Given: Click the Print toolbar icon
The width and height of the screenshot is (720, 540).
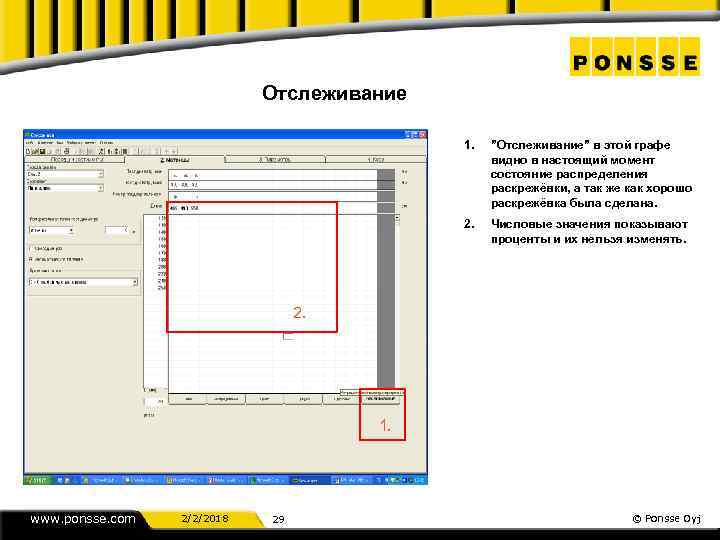Looking at the screenshot, I should (67, 151).
